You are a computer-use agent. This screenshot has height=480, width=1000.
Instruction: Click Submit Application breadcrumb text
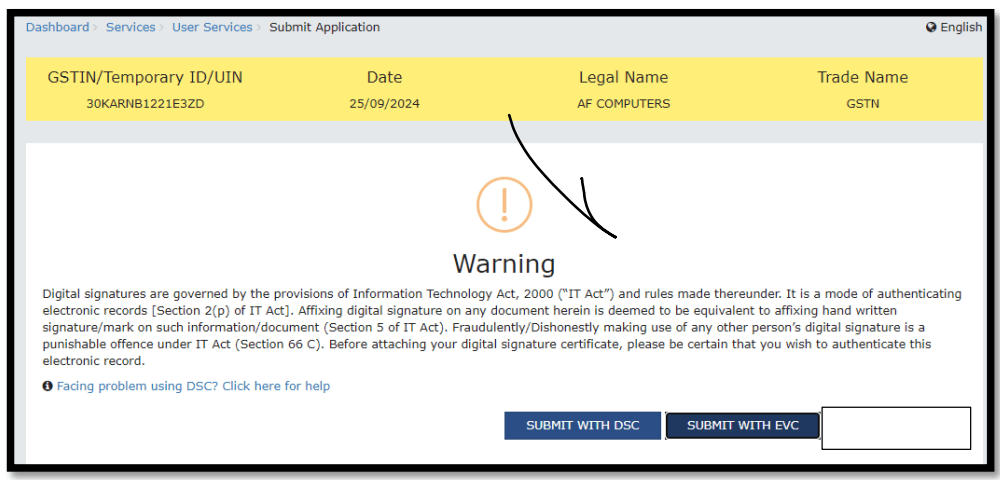click(324, 28)
